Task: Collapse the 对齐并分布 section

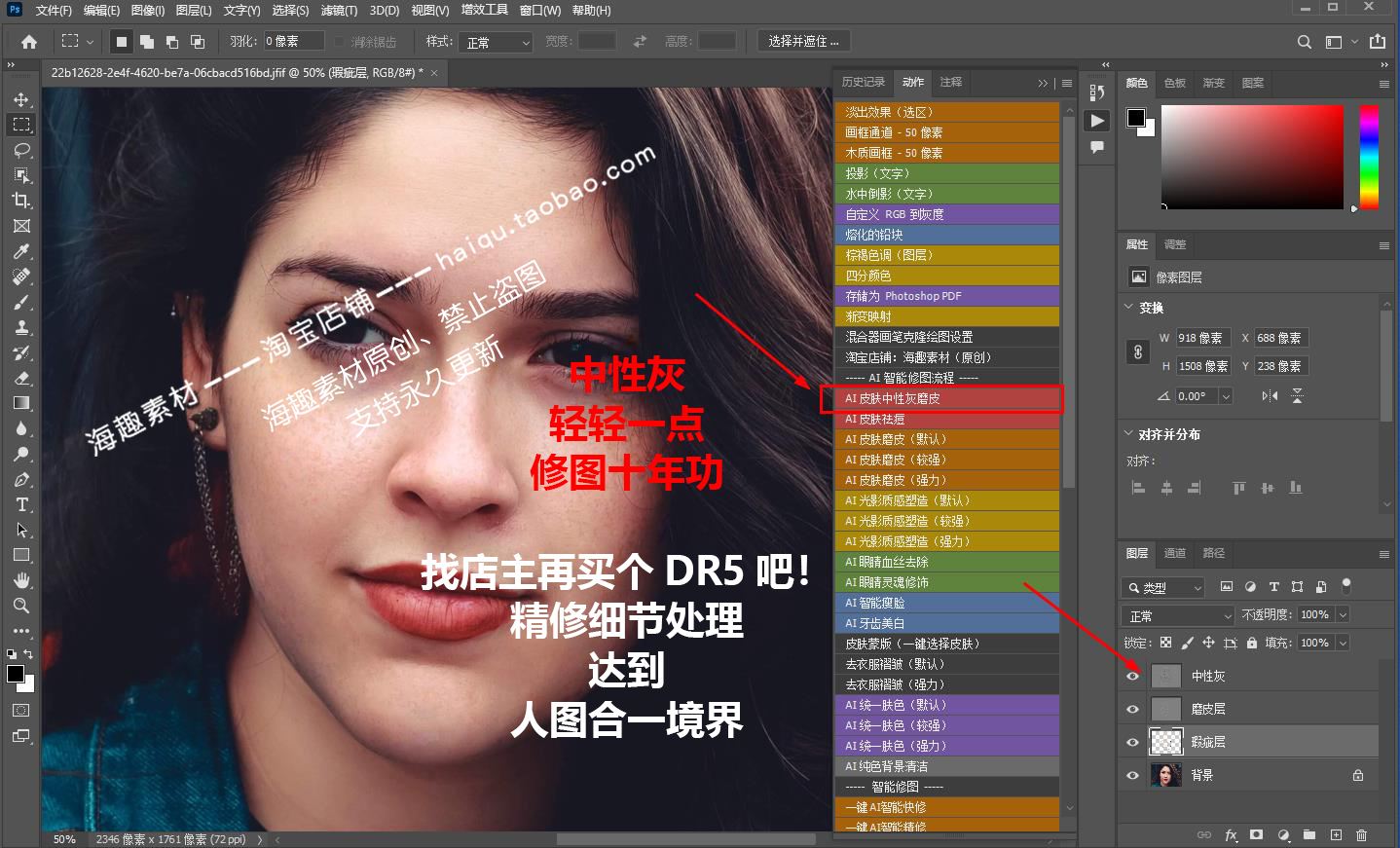Action: click(x=1129, y=433)
